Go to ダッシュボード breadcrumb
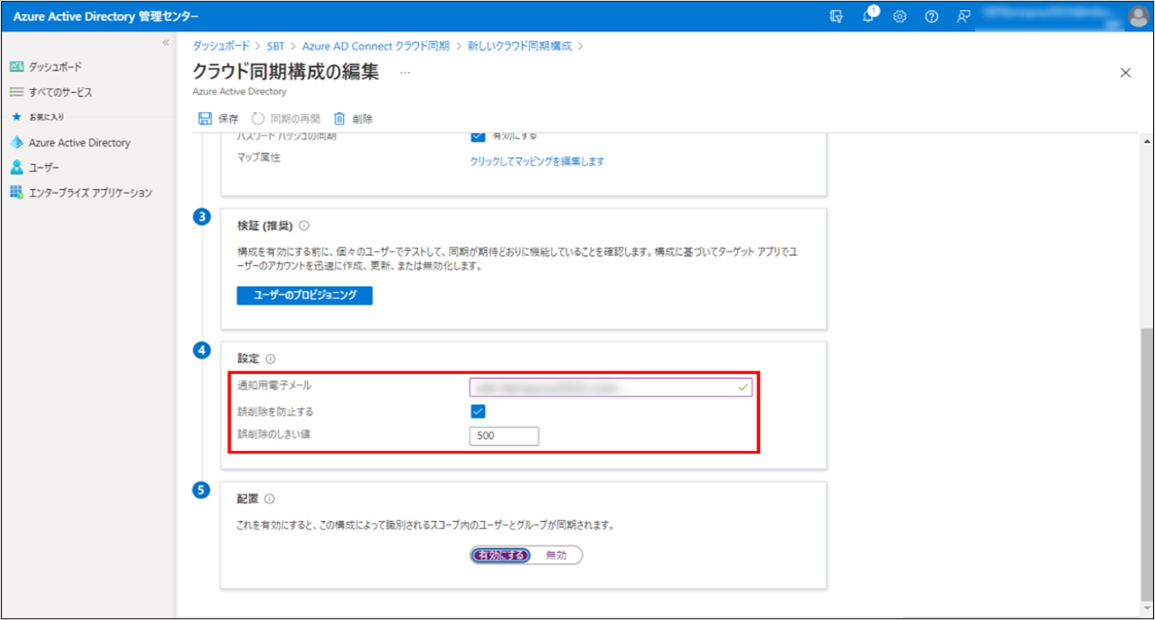 click(x=221, y=46)
